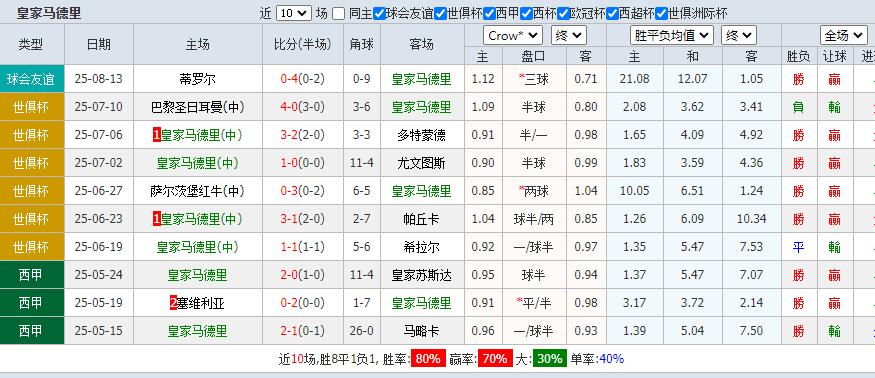875x378 pixels.
Task: Click the 日期 column header
Action: point(99,44)
